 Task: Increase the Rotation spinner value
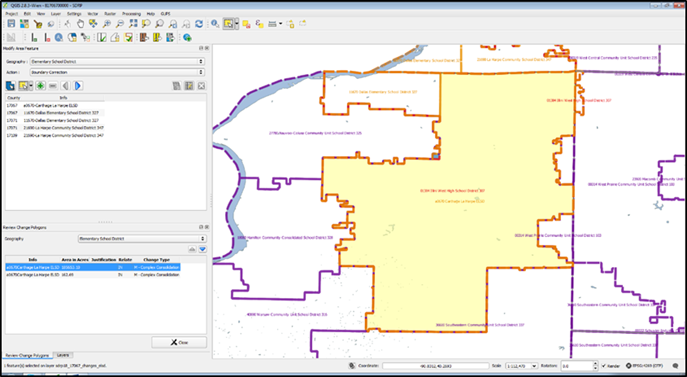(595, 363)
